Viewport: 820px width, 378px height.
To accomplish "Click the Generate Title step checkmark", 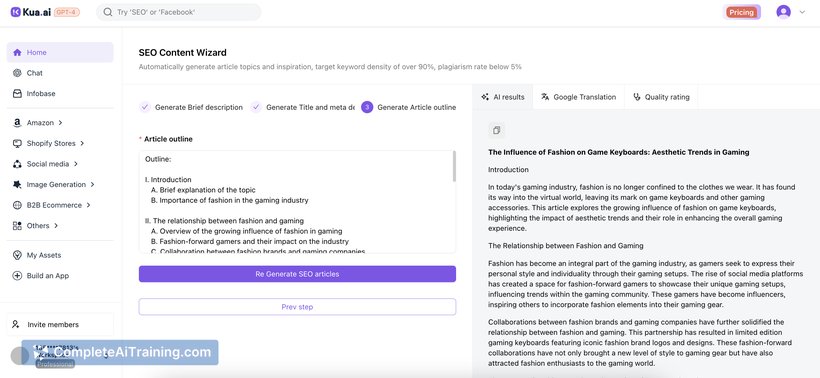I will (256, 107).
